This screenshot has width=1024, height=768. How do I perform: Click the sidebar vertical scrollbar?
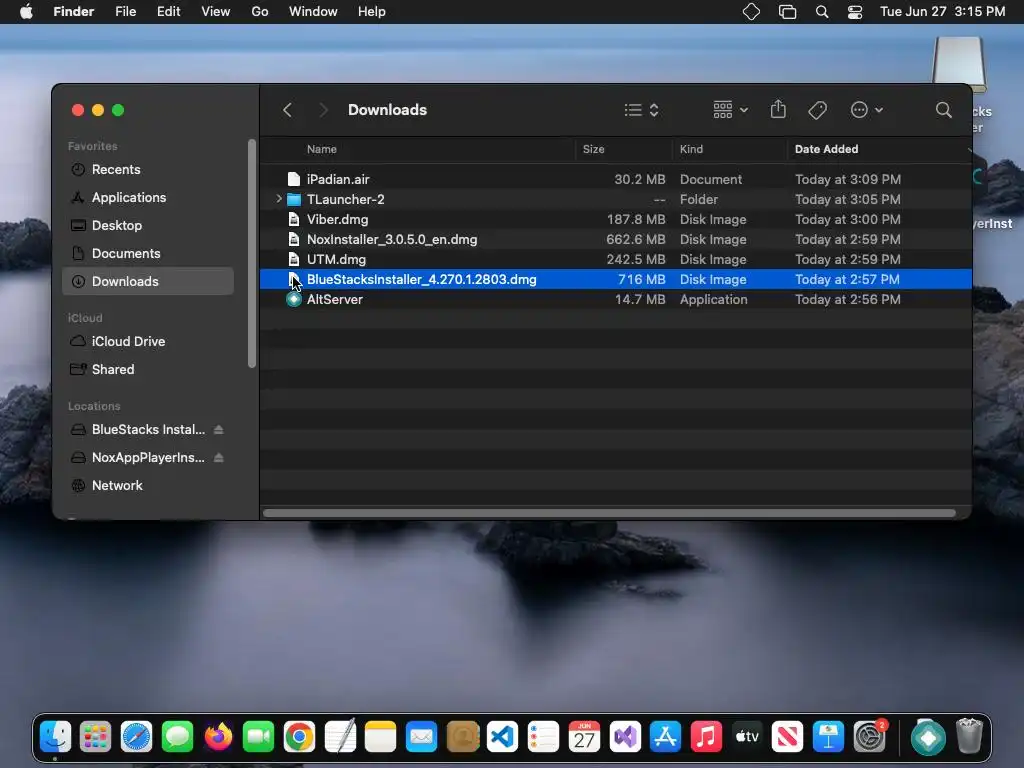click(251, 255)
